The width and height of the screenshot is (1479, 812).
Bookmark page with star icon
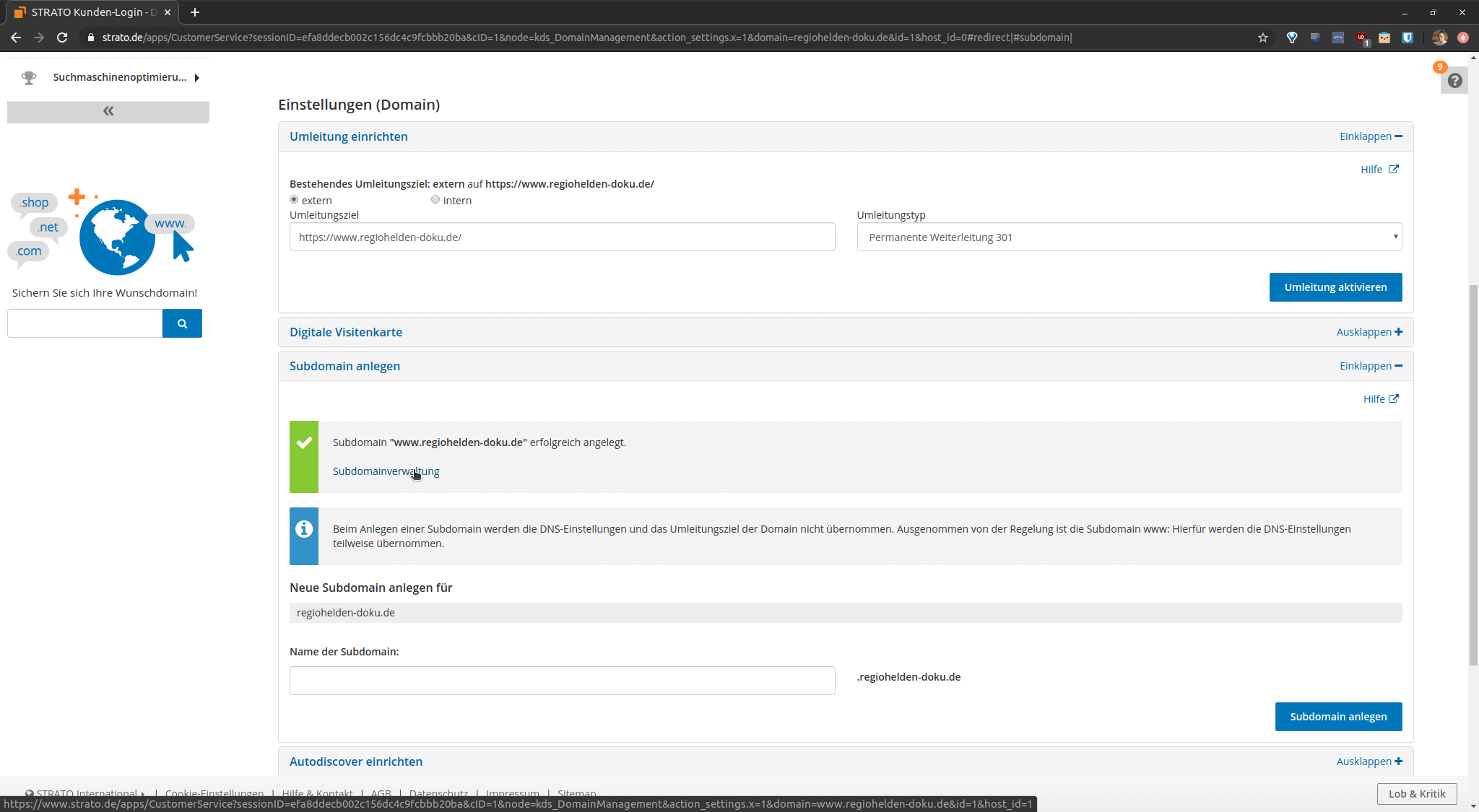pos(1263,38)
